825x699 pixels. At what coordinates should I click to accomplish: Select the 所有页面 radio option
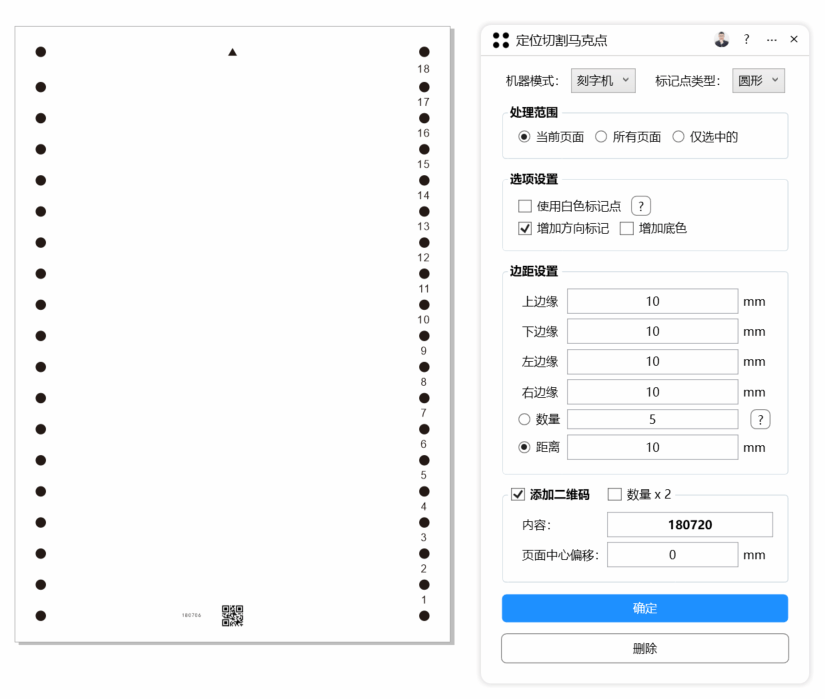602,137
